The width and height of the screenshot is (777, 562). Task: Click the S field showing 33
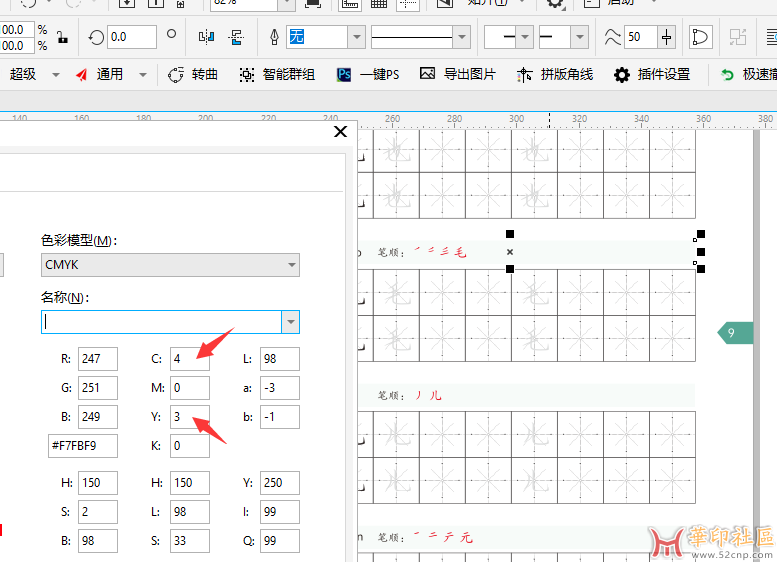click(x=190, y=541)
